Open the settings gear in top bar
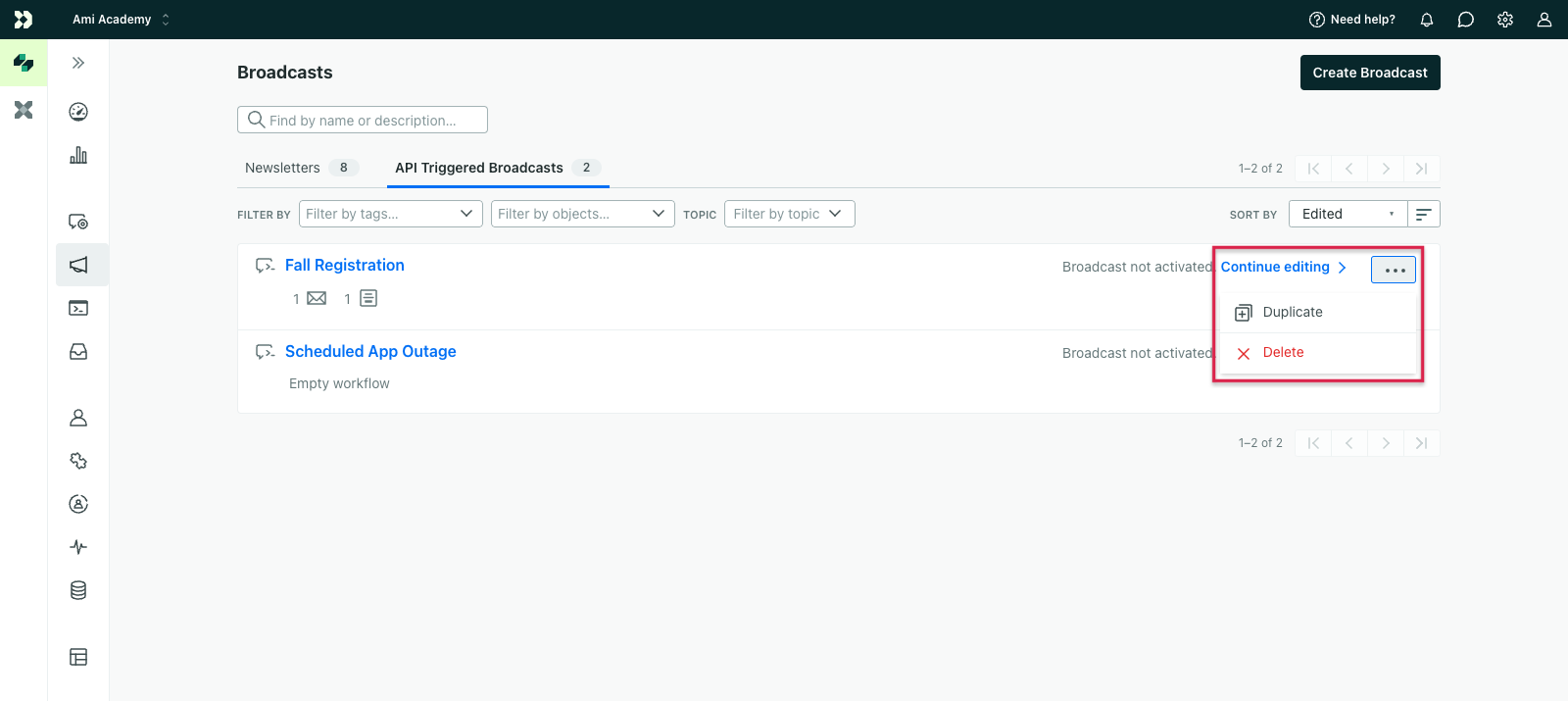 click(x=1505, y=20)
